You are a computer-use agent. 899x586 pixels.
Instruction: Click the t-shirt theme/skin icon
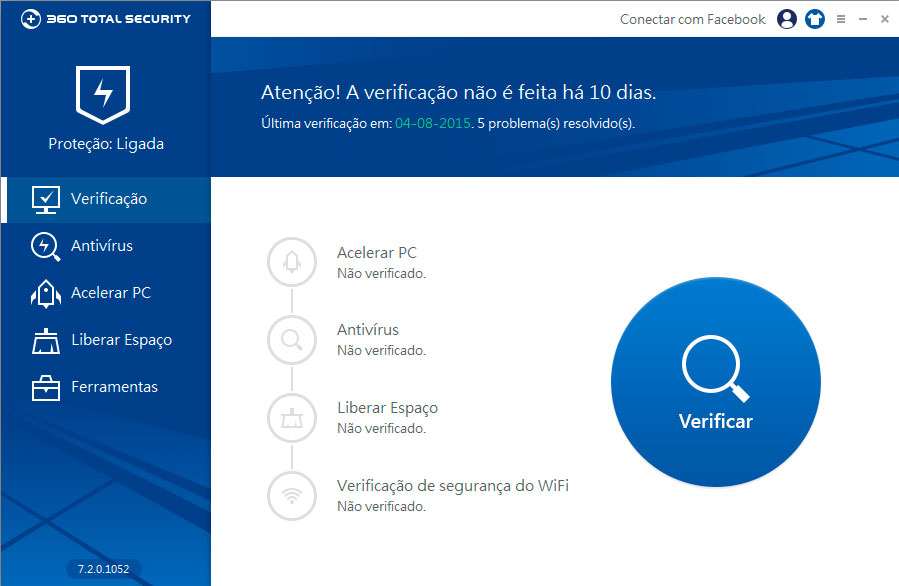point(815,19)
